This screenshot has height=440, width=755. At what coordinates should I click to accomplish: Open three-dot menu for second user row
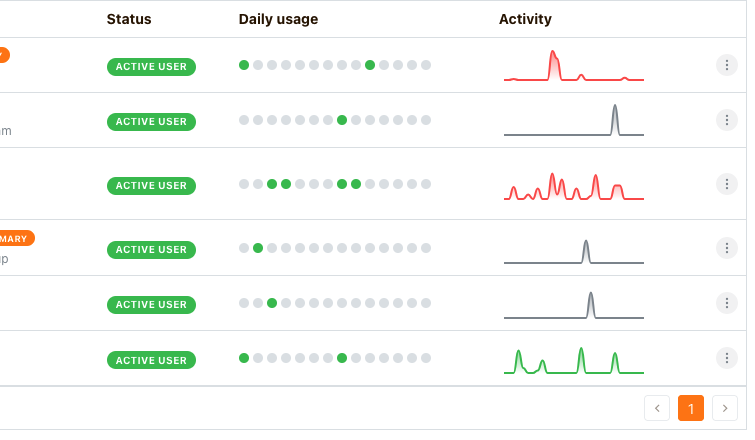pyautogui.click(x=727, y=121)
